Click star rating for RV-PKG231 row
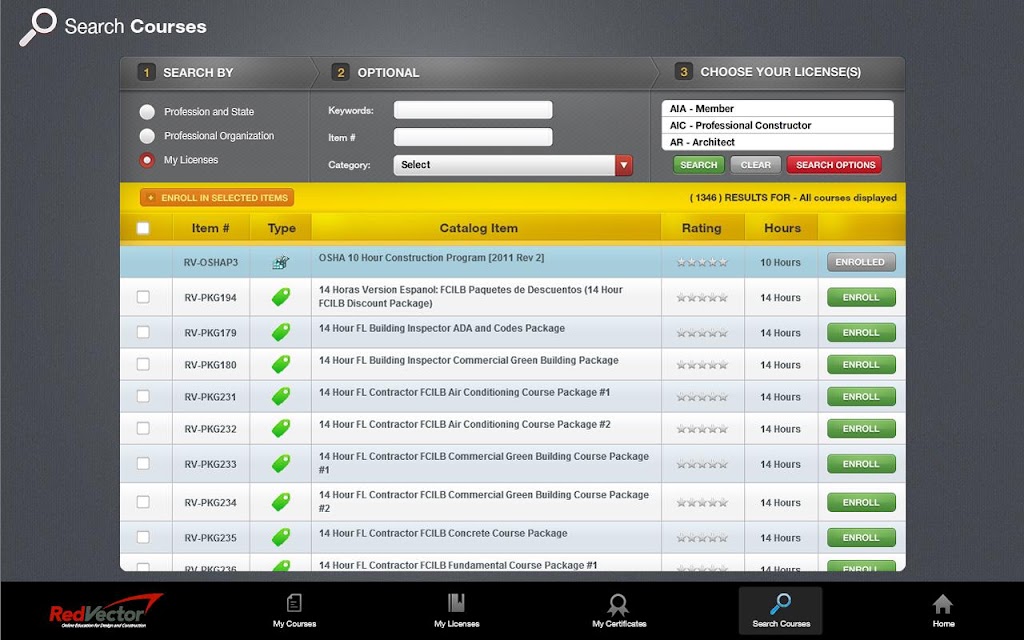1024x640 pixels. coord(702,397)
